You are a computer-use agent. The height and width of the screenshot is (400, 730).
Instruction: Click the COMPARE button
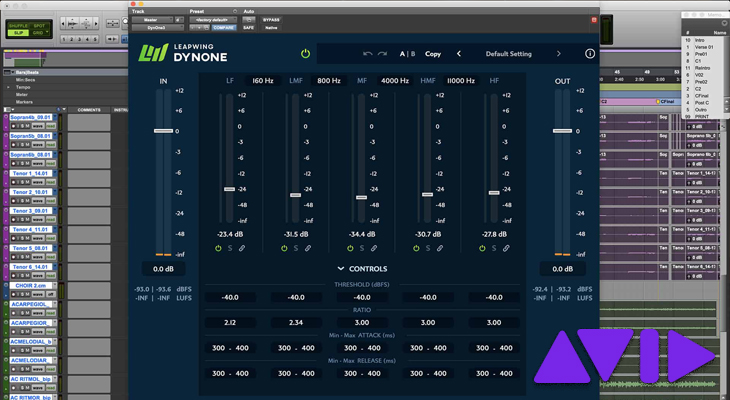[x=224, y=28]
